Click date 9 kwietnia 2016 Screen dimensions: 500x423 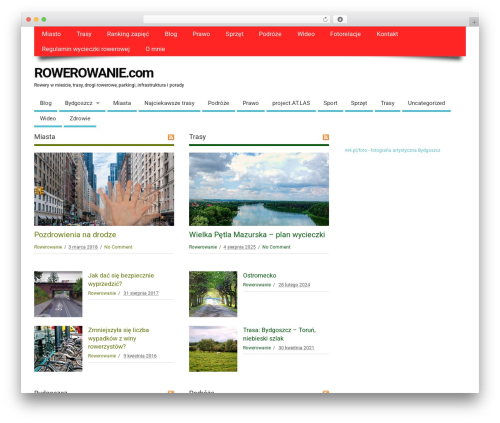(x=140, y=356)
